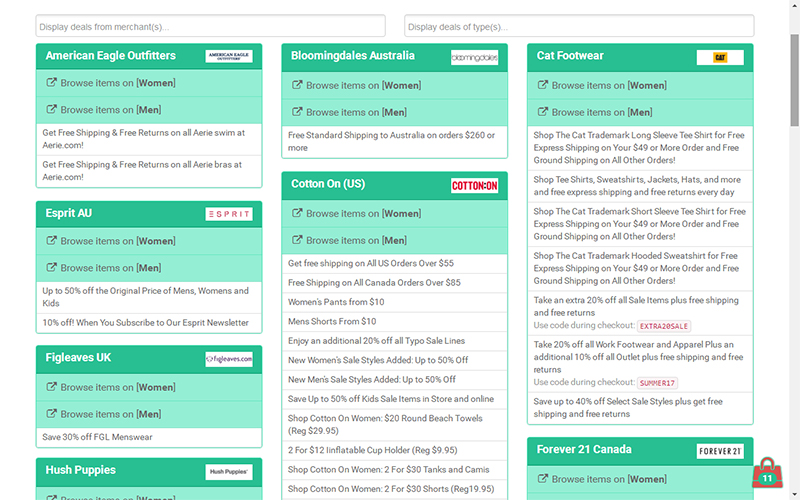Viewport: 800px width, 500px height.
Task: Click external-link icon for Cat Footwear Women
Action: pyautogui.click(x=543, y=85)
